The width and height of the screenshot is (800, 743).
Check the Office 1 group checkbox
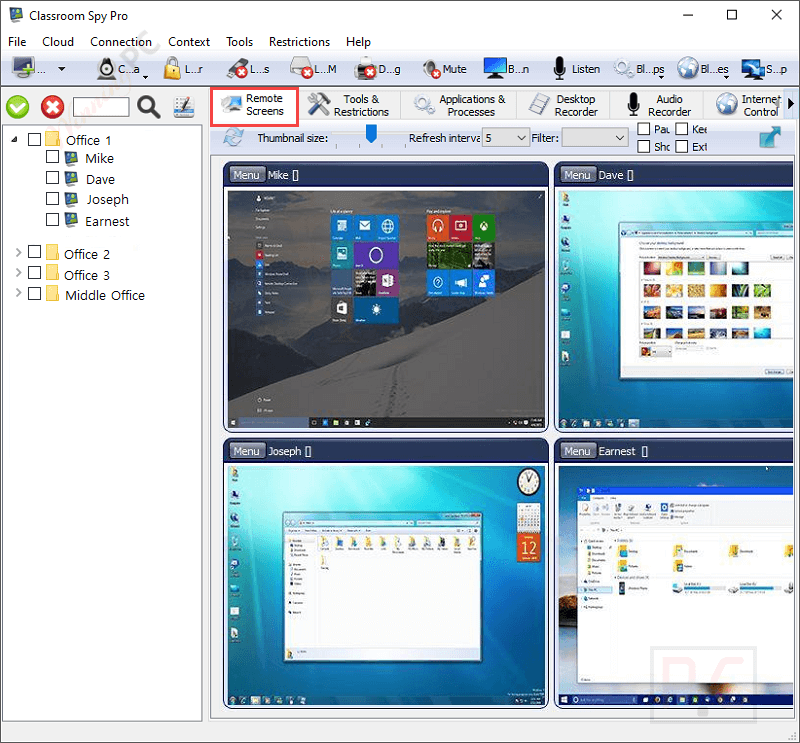pos(35,140)
